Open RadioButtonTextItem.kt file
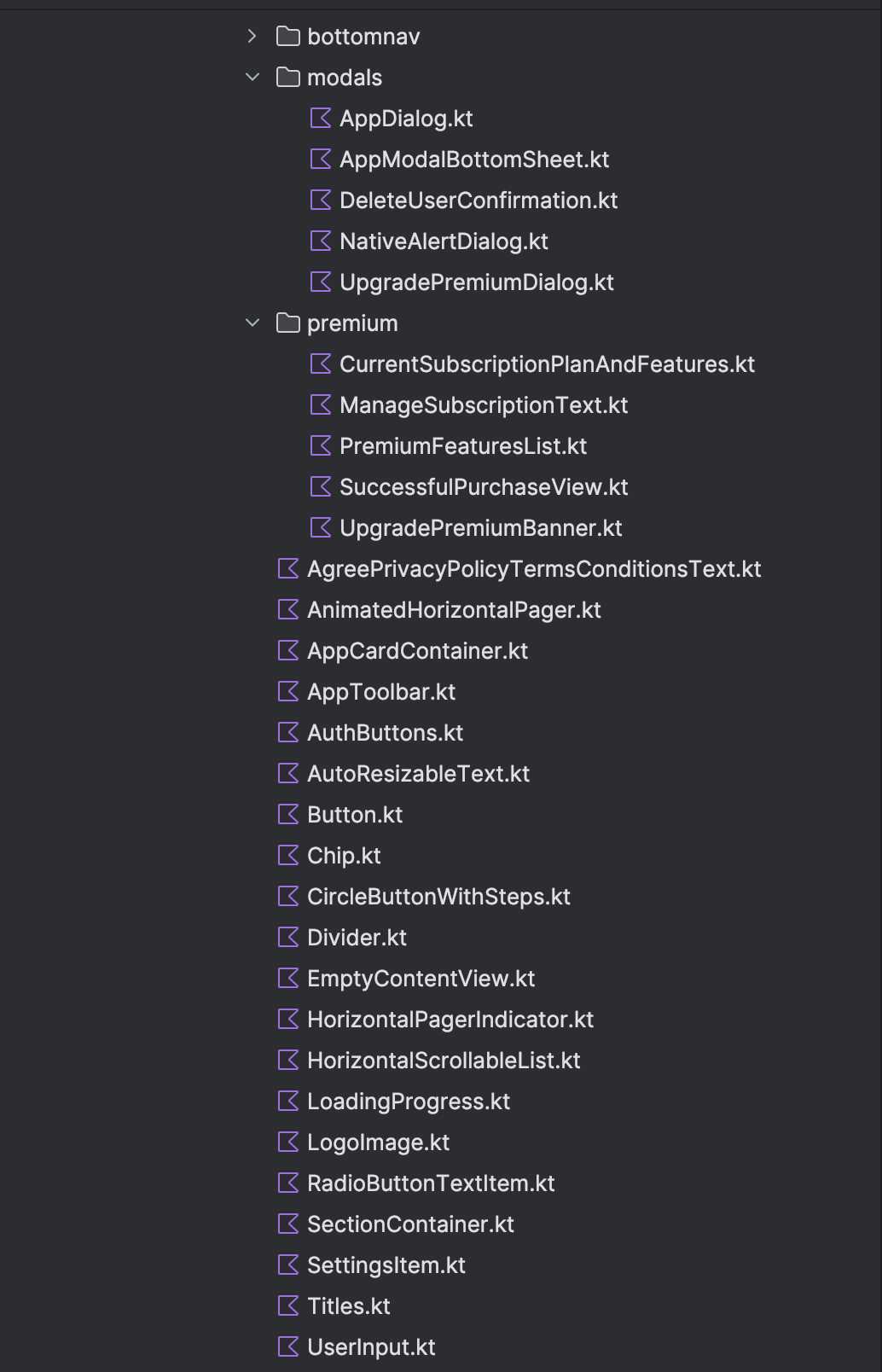The image size is (882, 1372). (x=431, y=1183)
